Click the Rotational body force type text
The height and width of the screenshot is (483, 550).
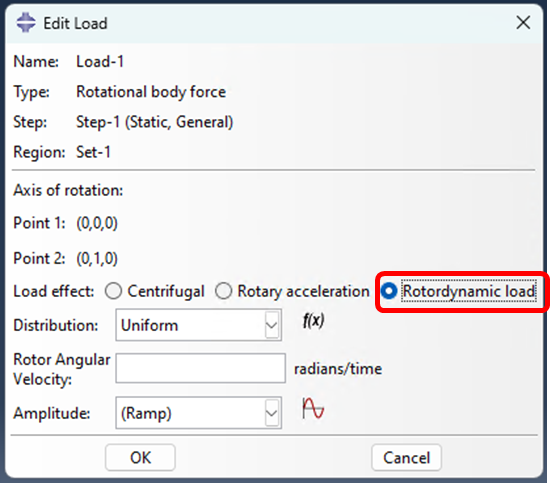(151, 92)
